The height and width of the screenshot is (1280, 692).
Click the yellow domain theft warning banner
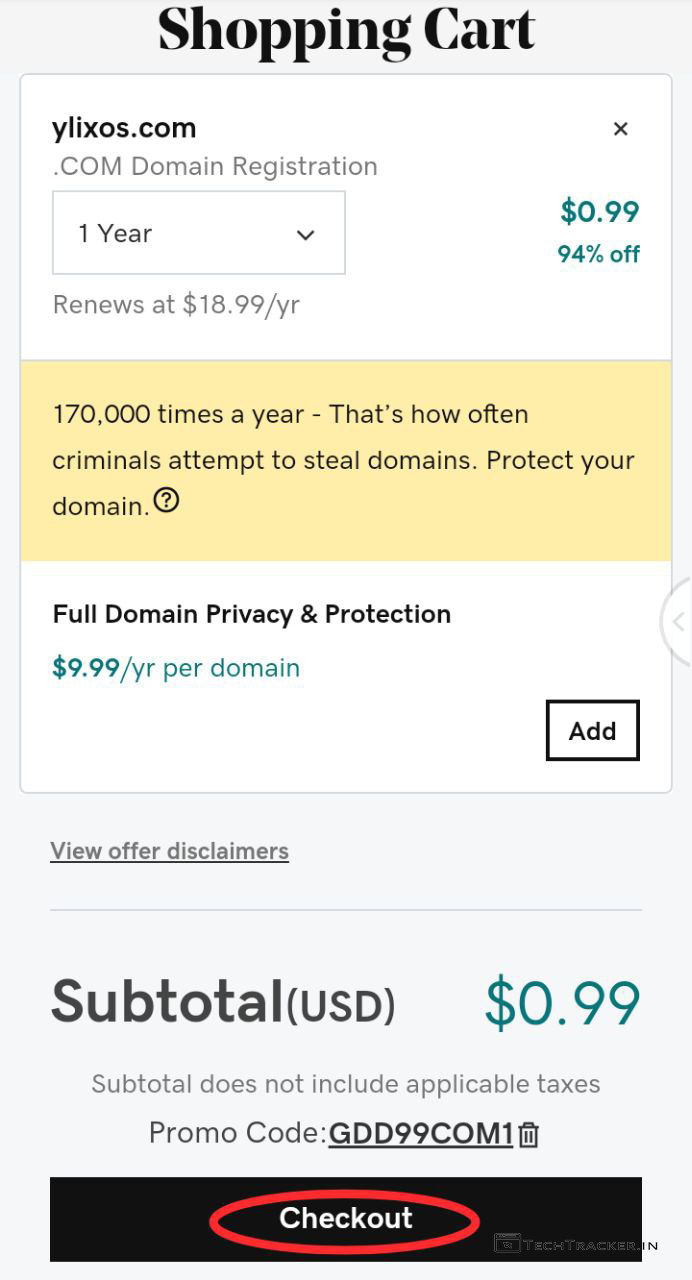coord(345,460)
